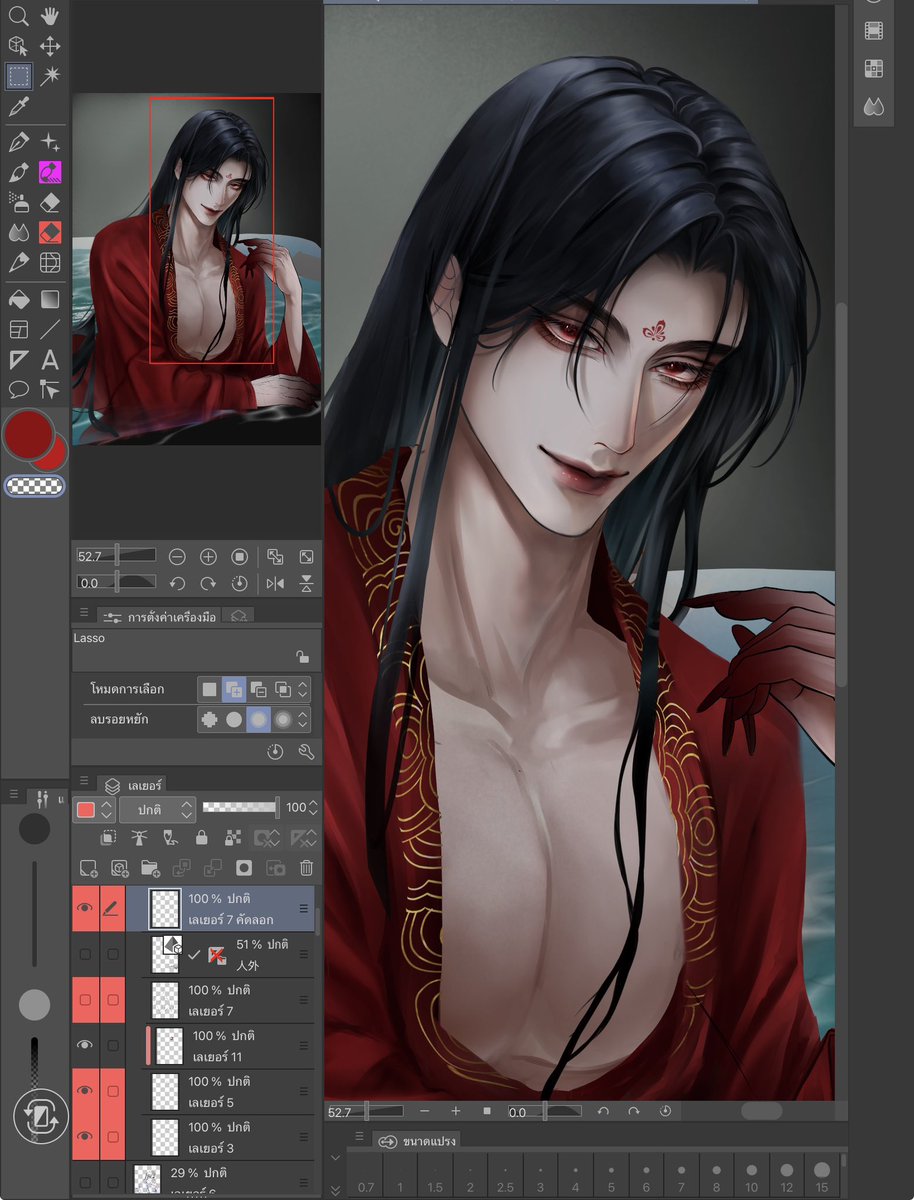The height and width of the screenshot is (1200, 914).
Task: Pick brush size 10 preset
Action: 751,1177
